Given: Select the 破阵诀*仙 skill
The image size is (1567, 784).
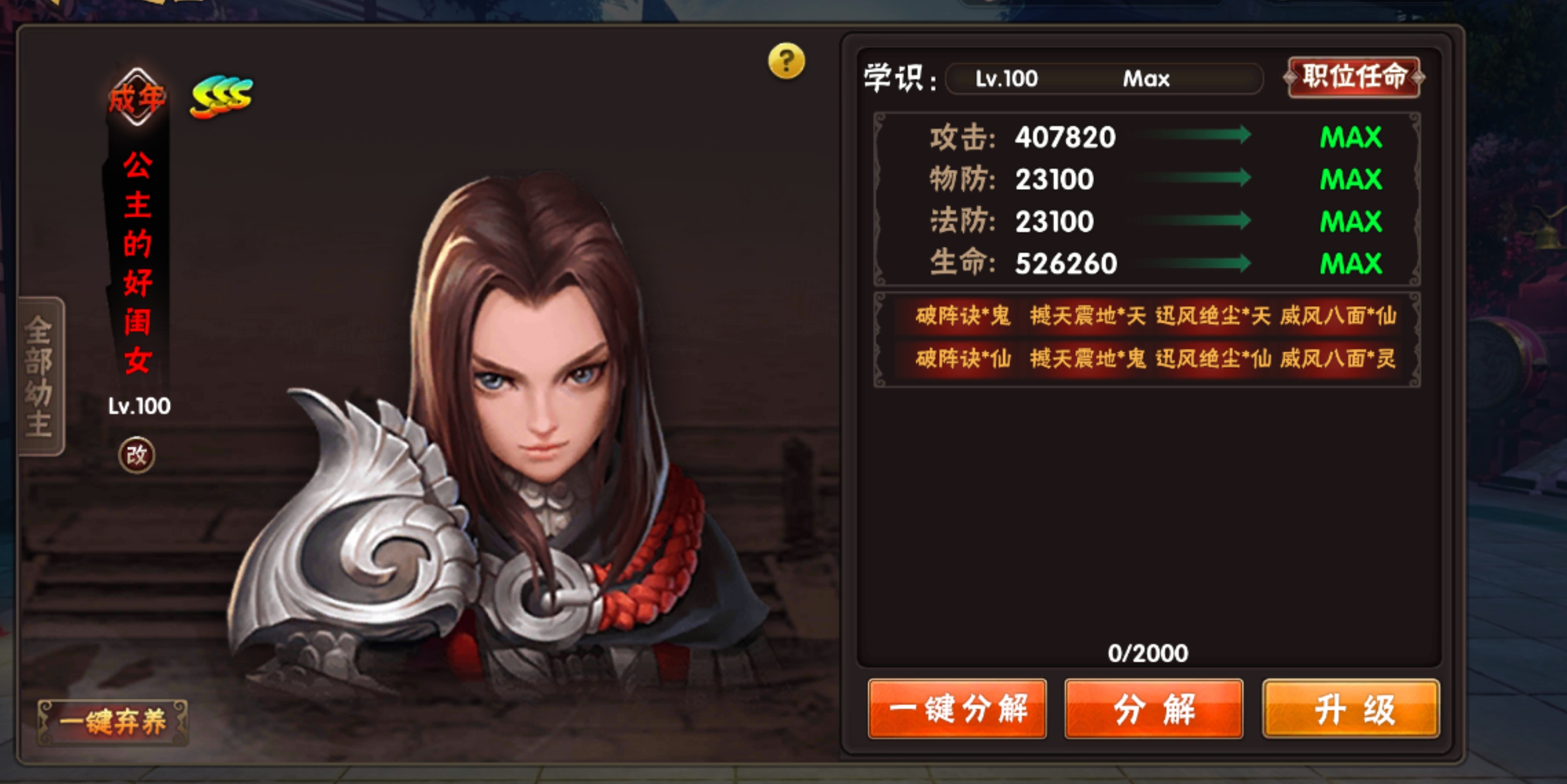Looking at the screenshot, I should [x=963, y=359].
